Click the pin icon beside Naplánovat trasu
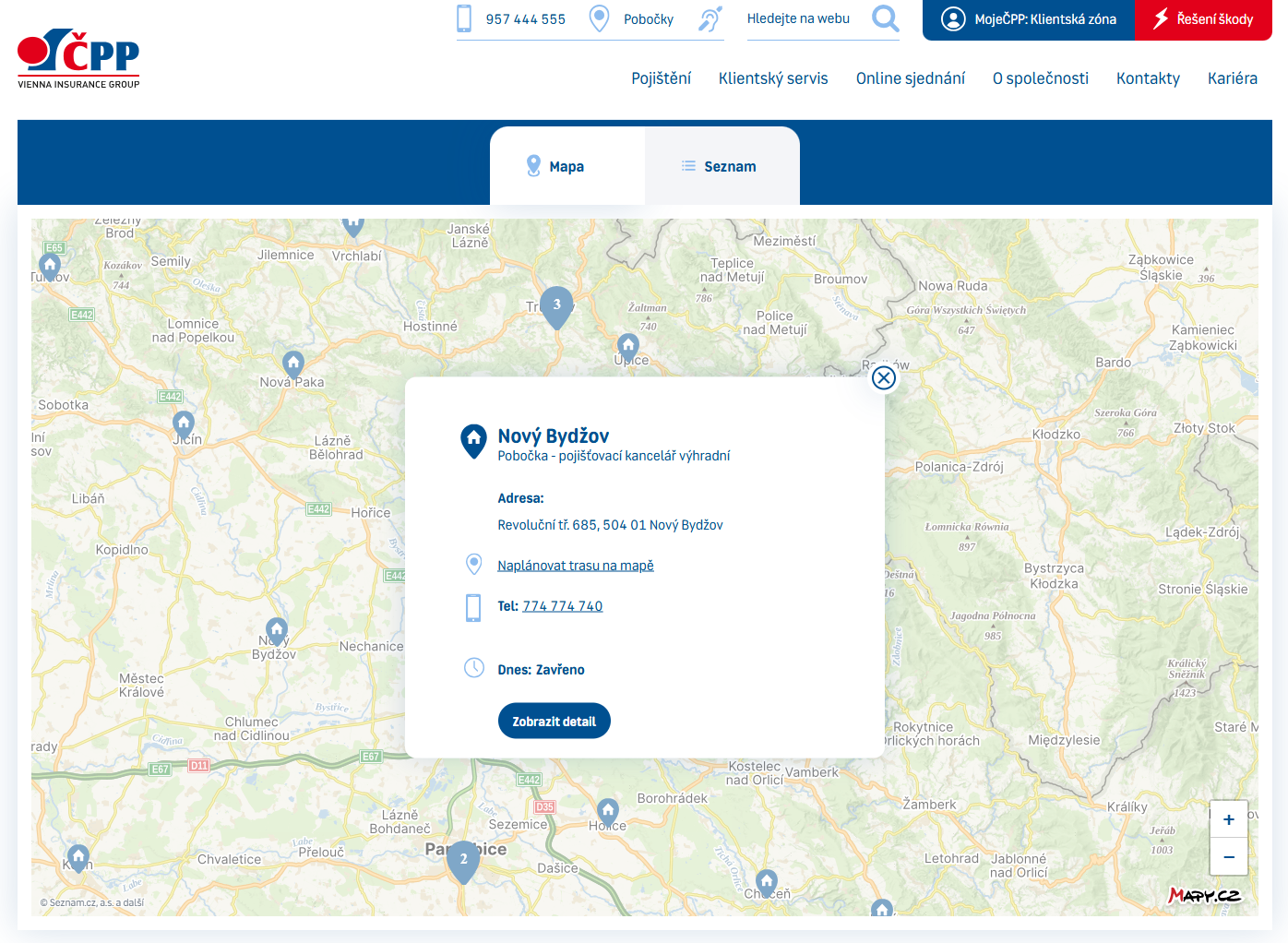This screenshot has width=1288, height=943. click(x=473, y=564)
